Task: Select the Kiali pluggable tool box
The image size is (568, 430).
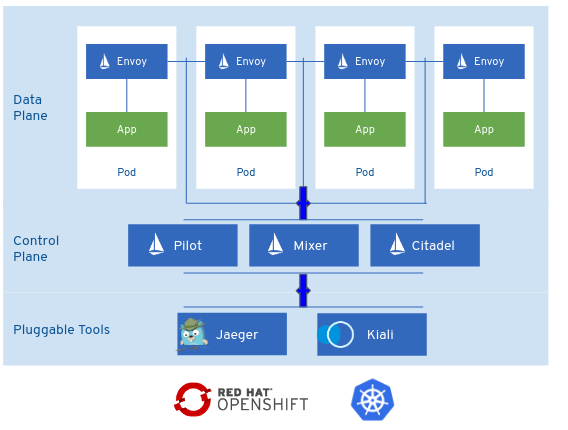Action: click(372, 334)
